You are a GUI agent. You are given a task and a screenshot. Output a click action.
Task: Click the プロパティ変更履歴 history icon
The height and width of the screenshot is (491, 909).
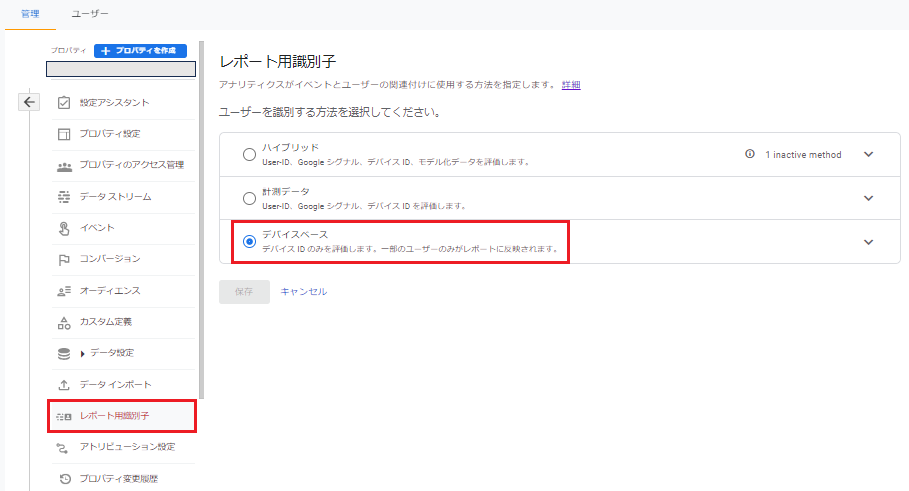click(x=65, y=479)
